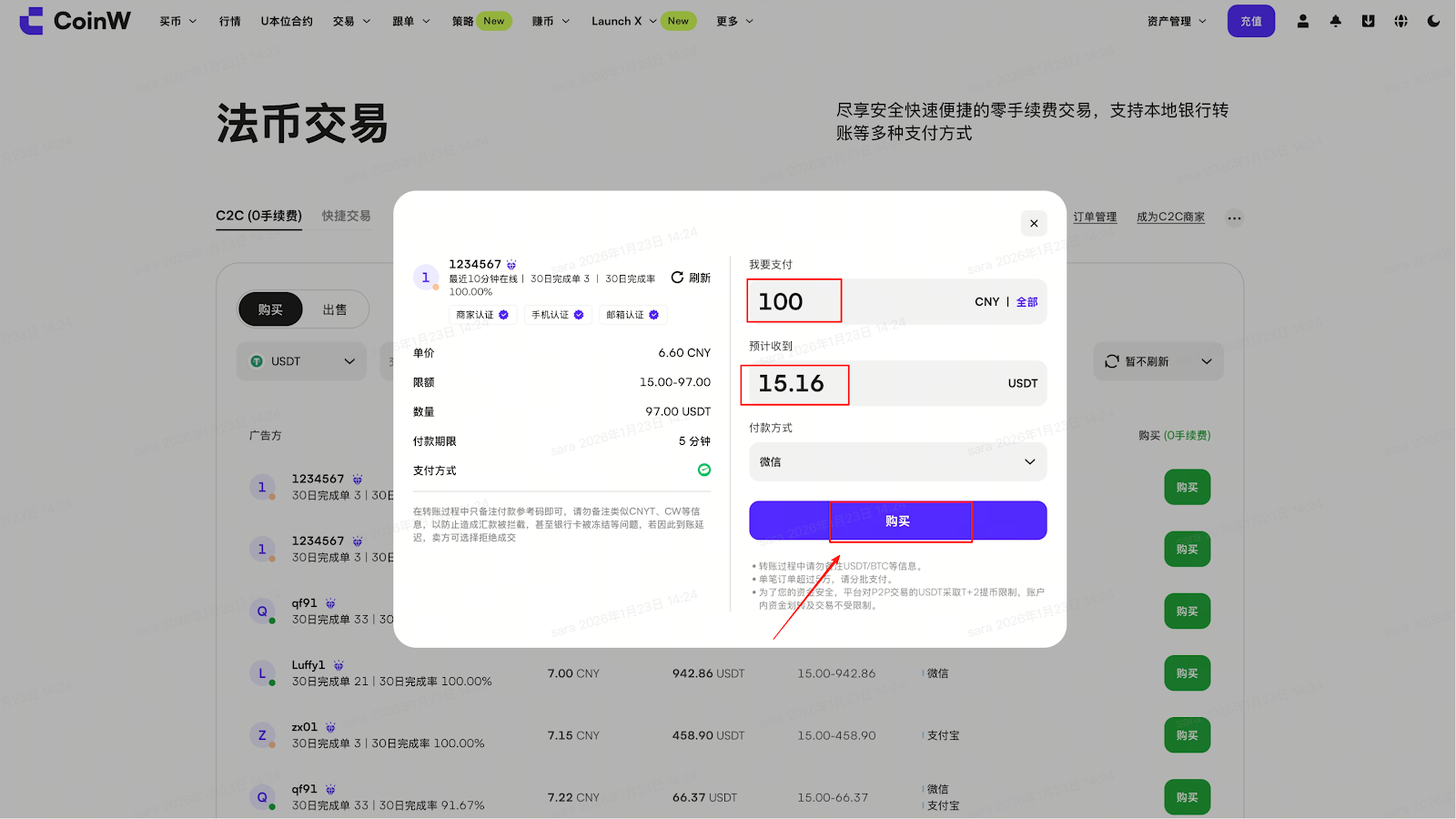Open the three-dot more options icon
The width and height of the screenshot is (1456, 819).
[x=1234, y=217]
